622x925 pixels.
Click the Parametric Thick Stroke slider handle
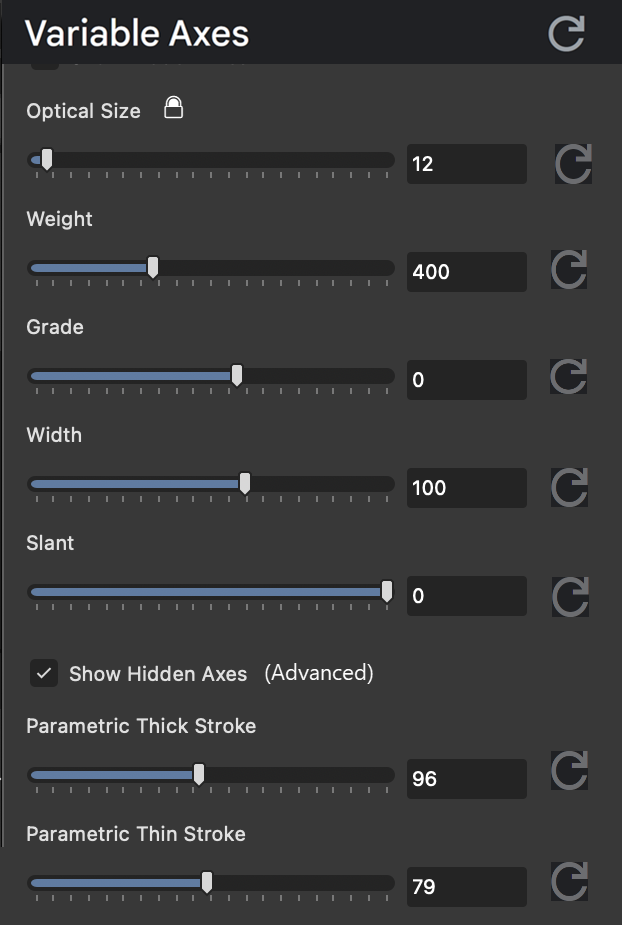198,774
